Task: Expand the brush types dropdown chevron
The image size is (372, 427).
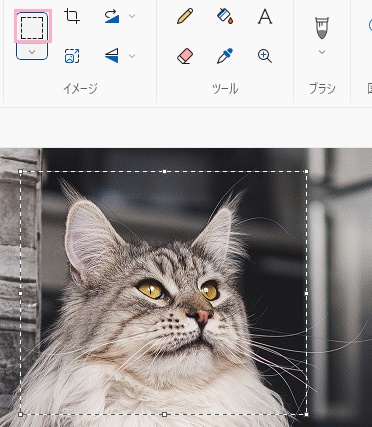Action: [322, 52]
